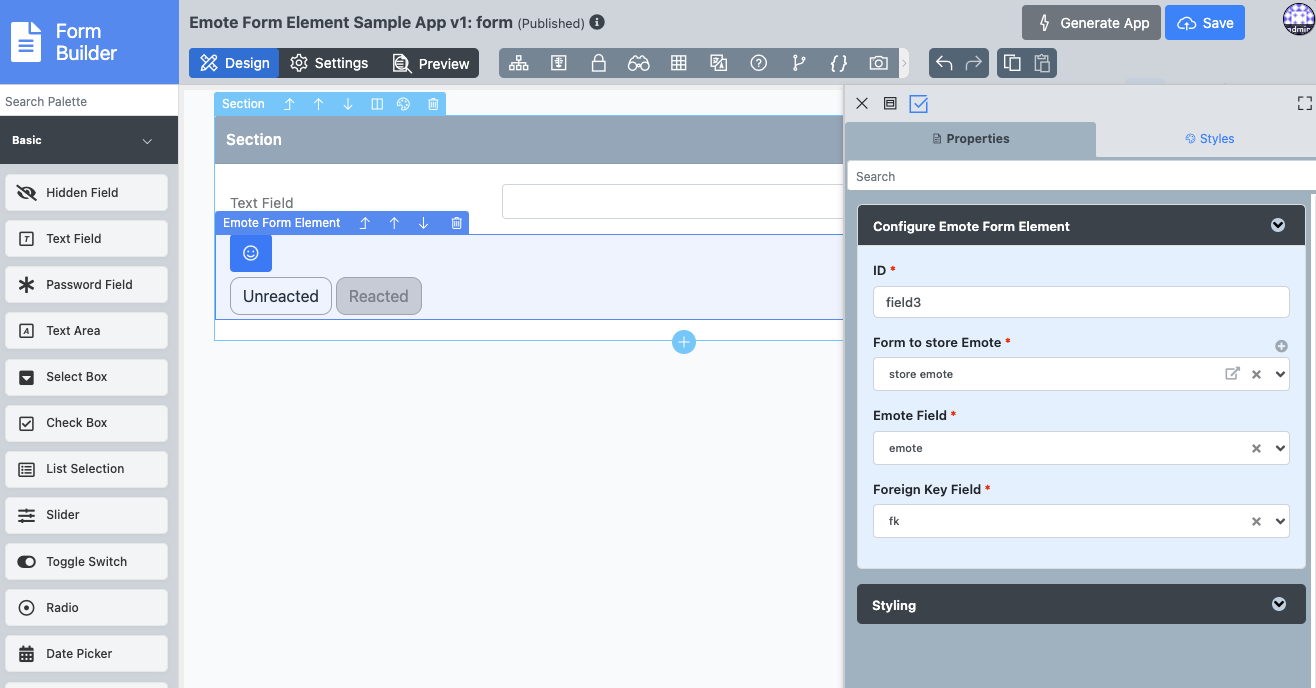
Task: Expand the Styling section
Action: point(1080,605)
